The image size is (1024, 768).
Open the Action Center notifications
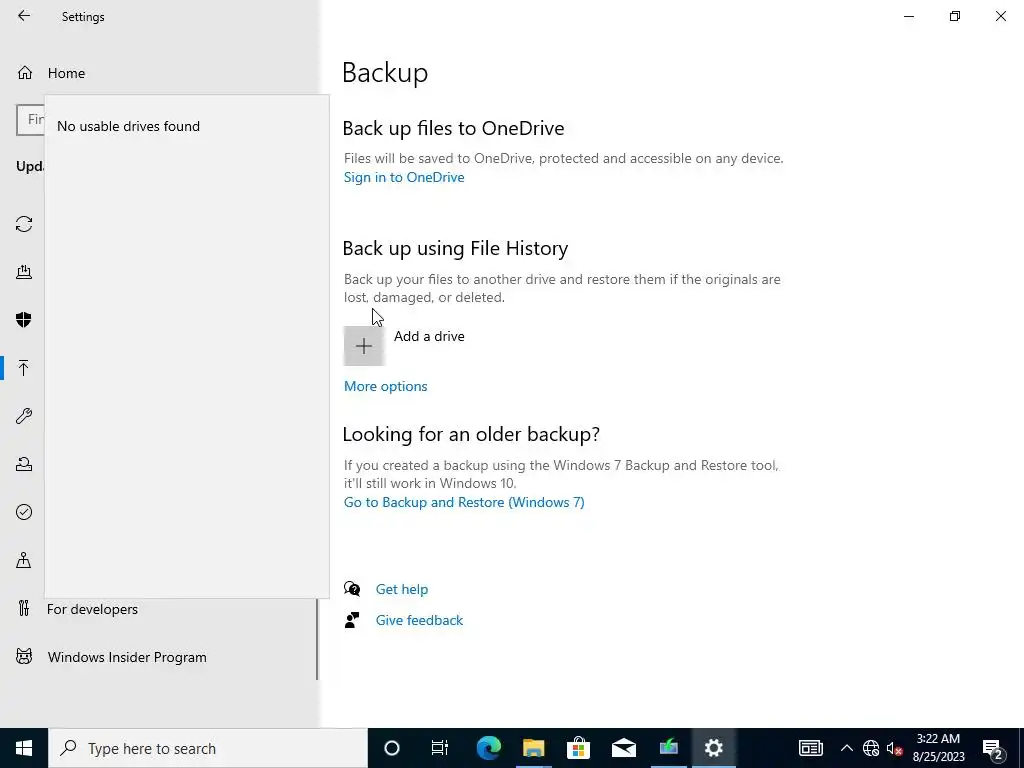(993, 748)
